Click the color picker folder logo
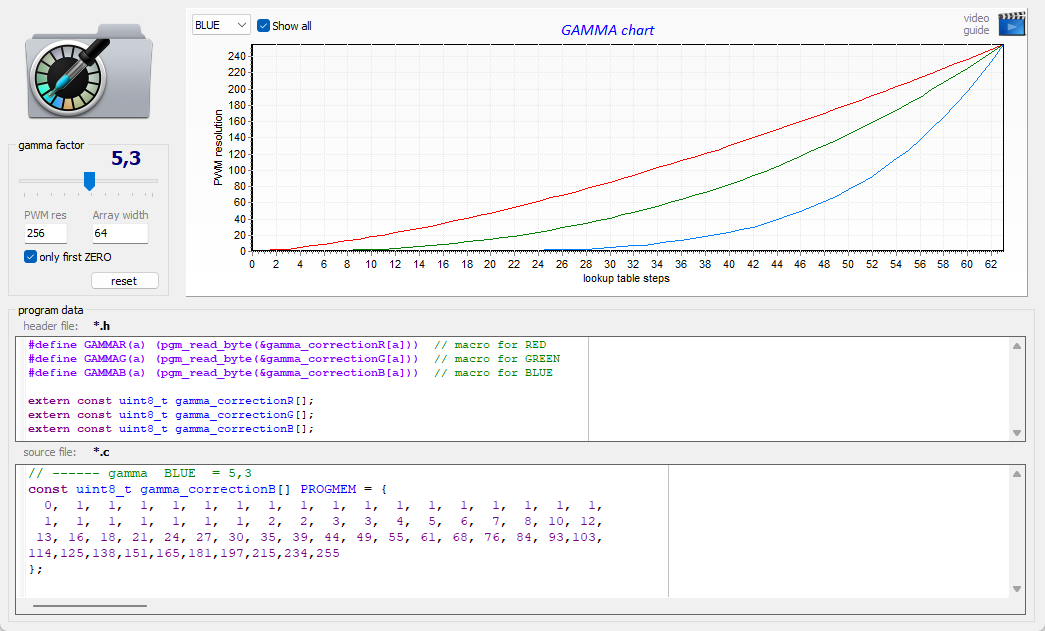This screenshot has height=631, width=1045. (89, 72)
